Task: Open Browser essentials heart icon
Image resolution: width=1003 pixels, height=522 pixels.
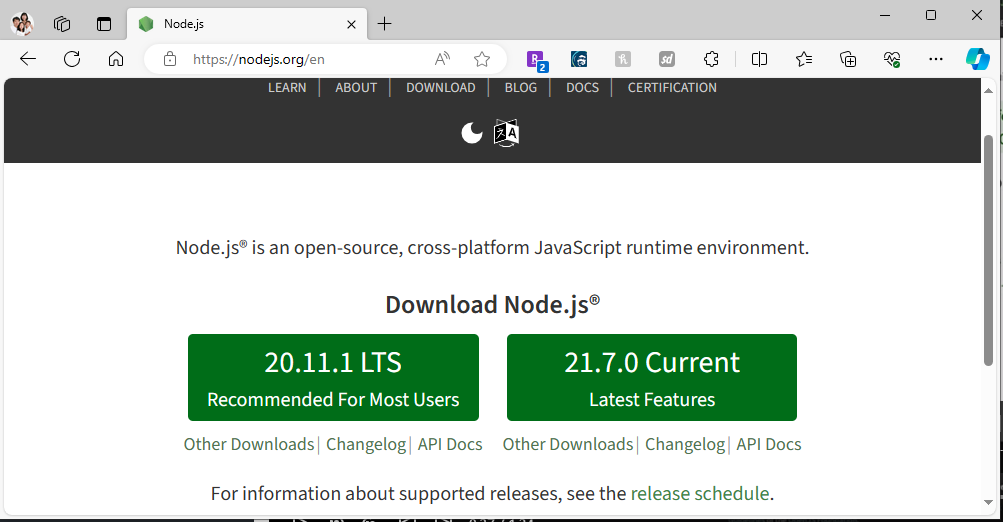Action: coord(892,59)
